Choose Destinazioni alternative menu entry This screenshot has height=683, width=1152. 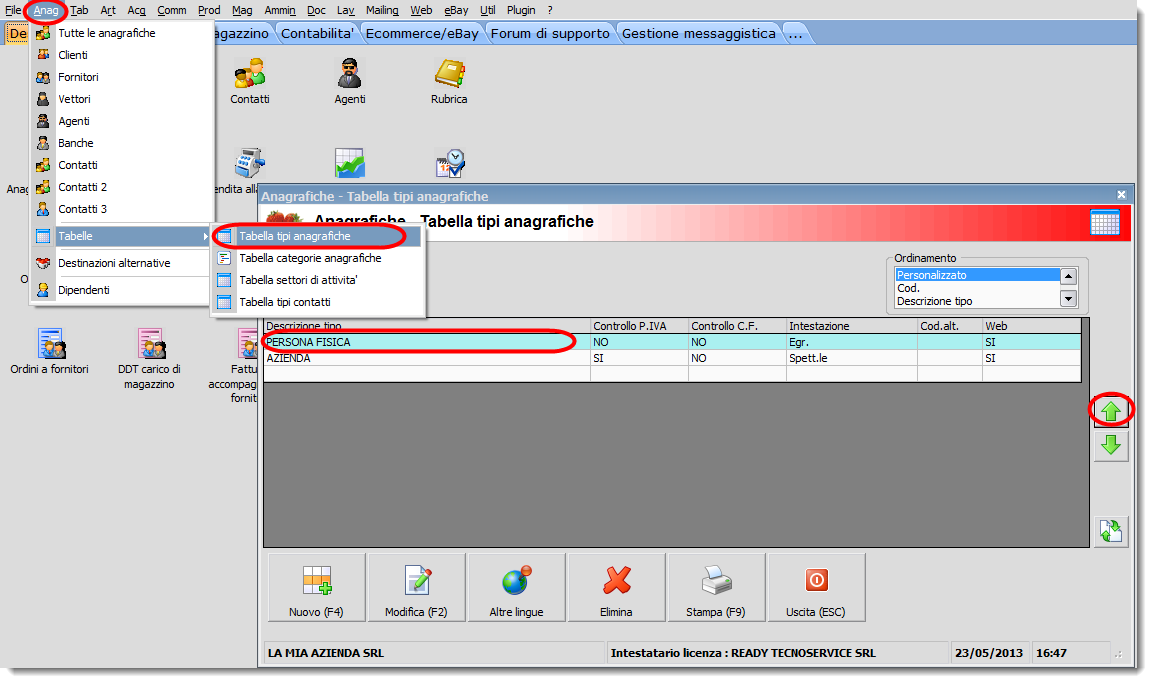click(x=122, y=263)
